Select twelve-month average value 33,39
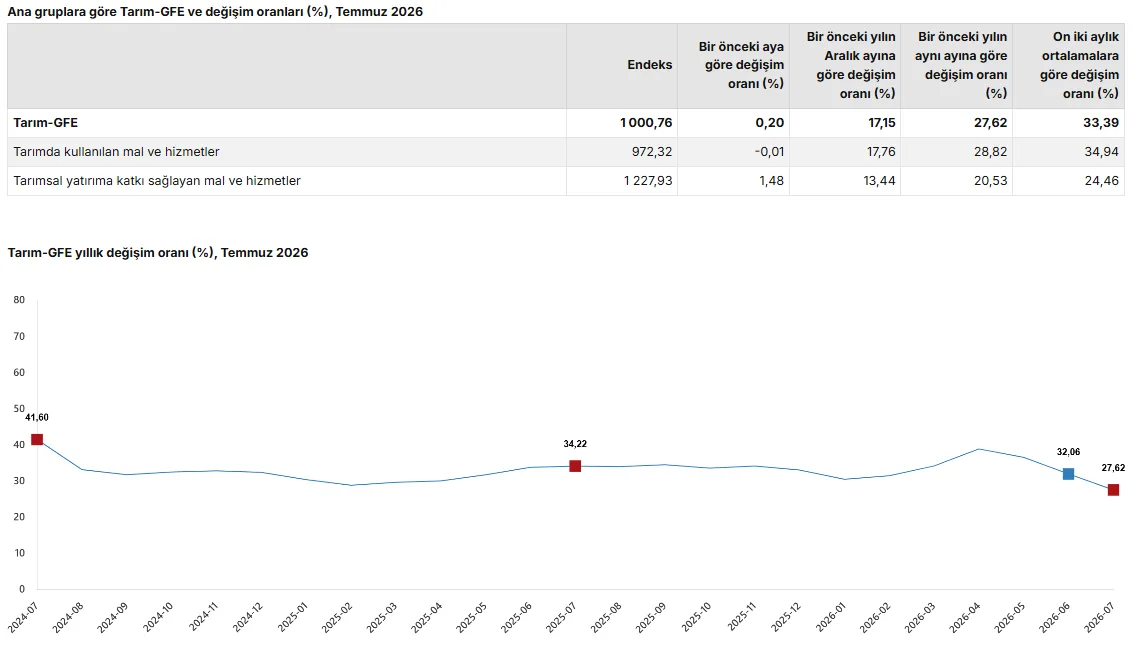This screenshot has height=660, width=1132. tap(1102, 123)
